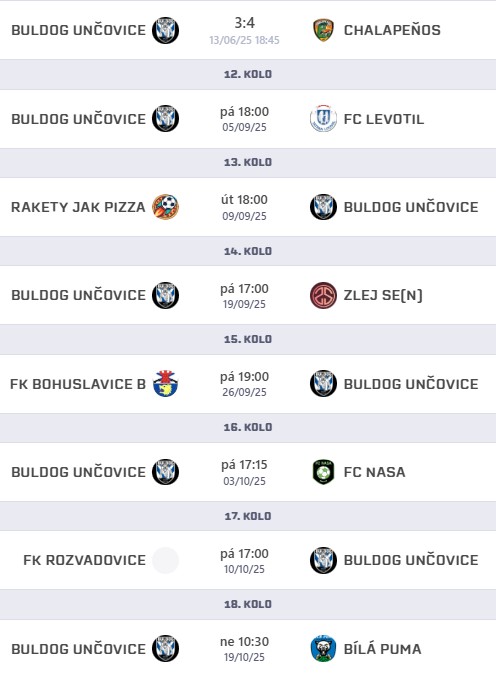Click the Bílá Puma panther logo
Viewport: 496px width, 677px height.
[323, 649]
